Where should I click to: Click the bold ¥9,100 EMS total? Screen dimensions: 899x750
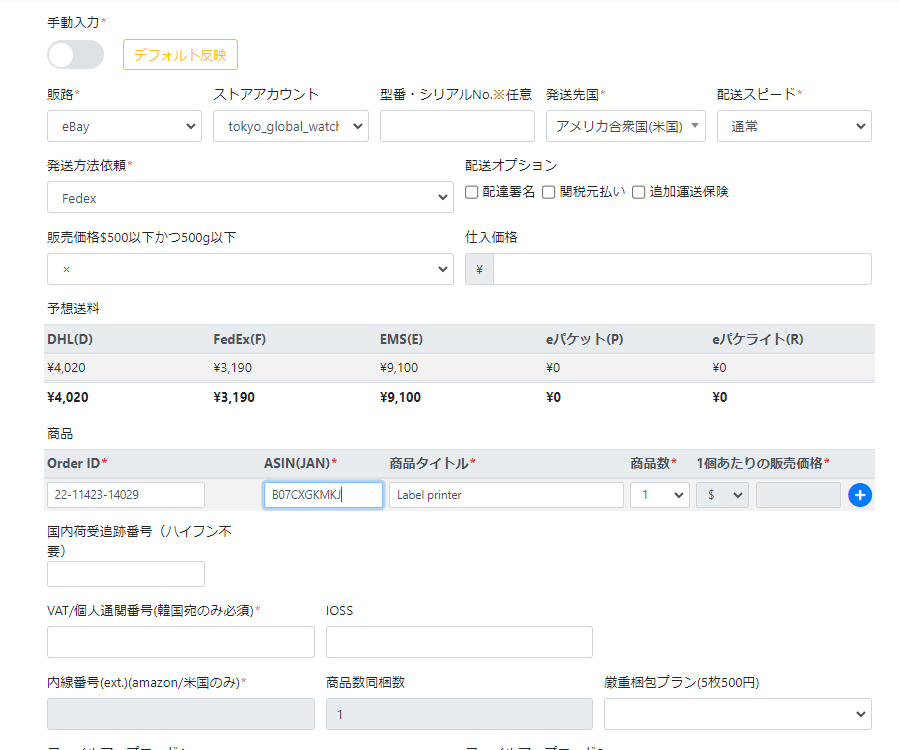coord(400,397)
